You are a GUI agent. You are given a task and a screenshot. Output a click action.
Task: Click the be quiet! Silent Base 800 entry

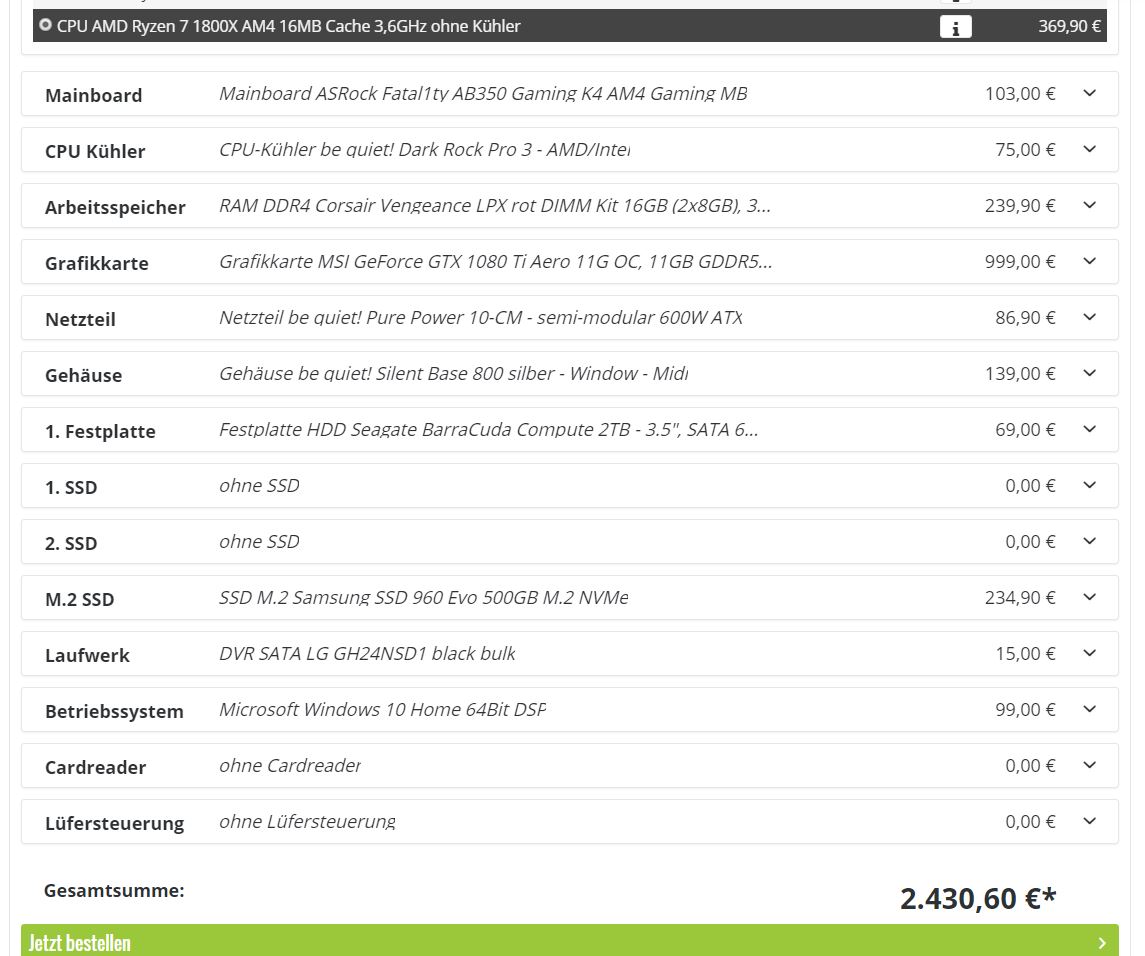point(453,374)
